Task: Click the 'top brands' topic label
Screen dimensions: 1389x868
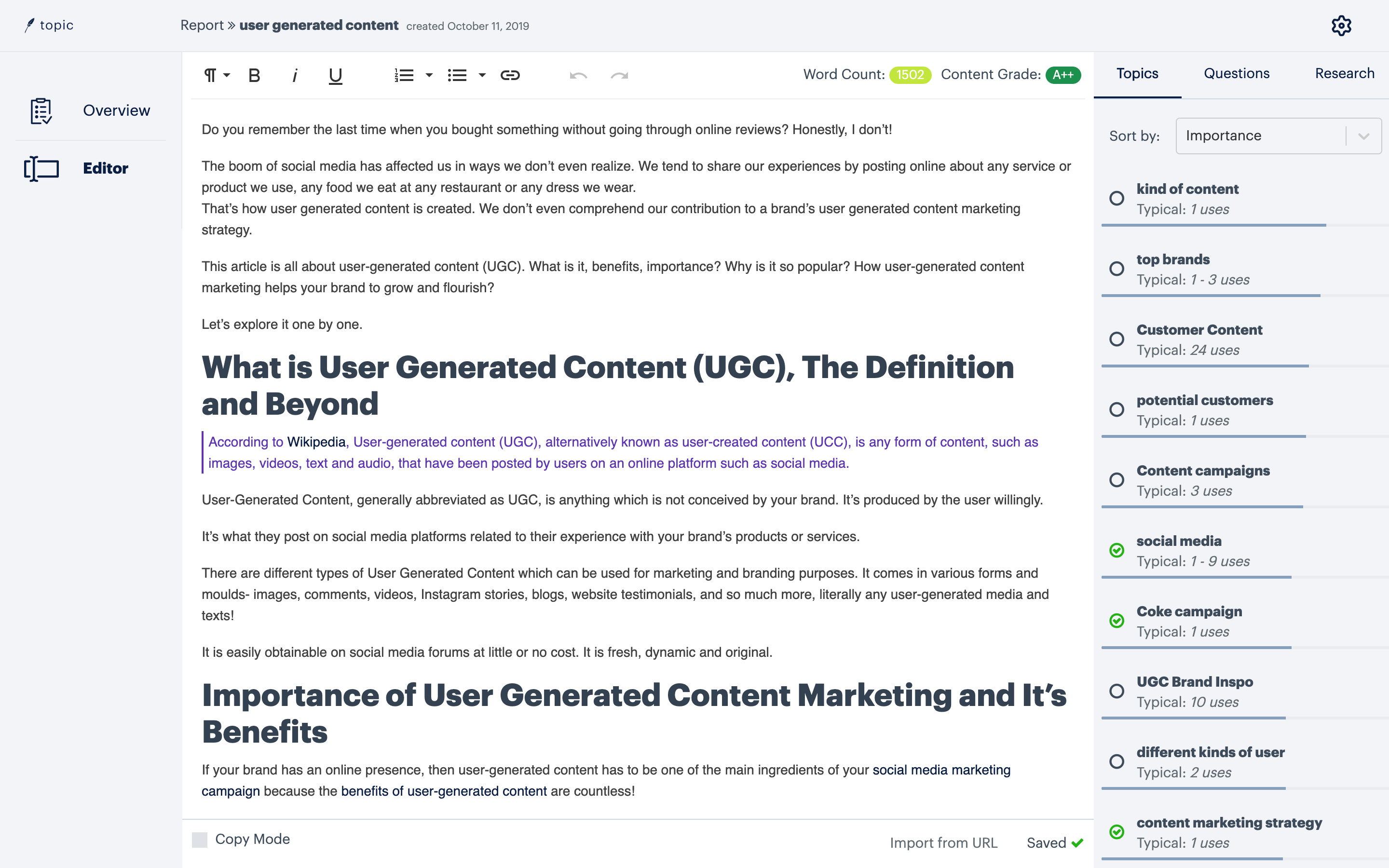Action: (x=1172, y=259)
